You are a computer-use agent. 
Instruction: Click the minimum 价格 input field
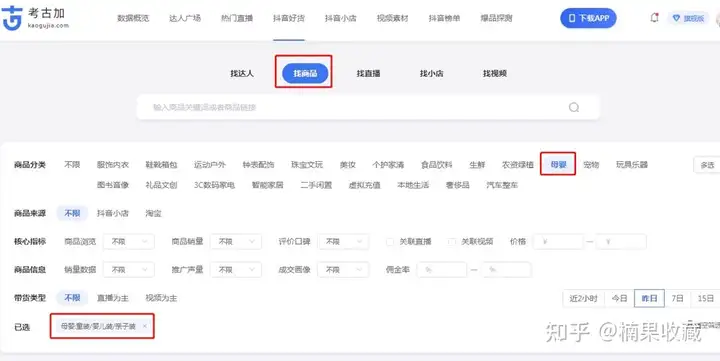tap(558, 241)
